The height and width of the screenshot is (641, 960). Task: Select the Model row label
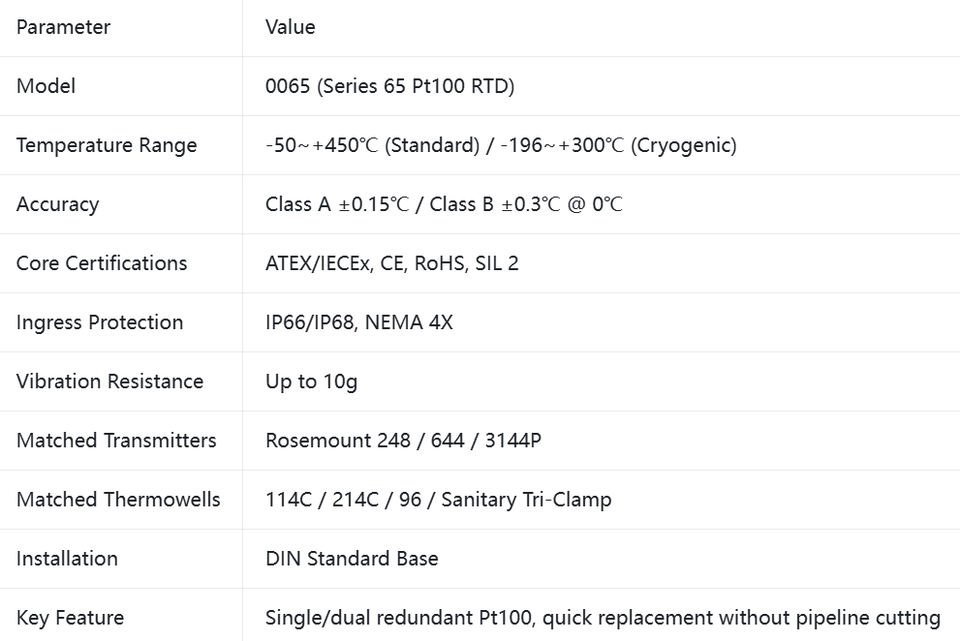[x=46, y=86]
